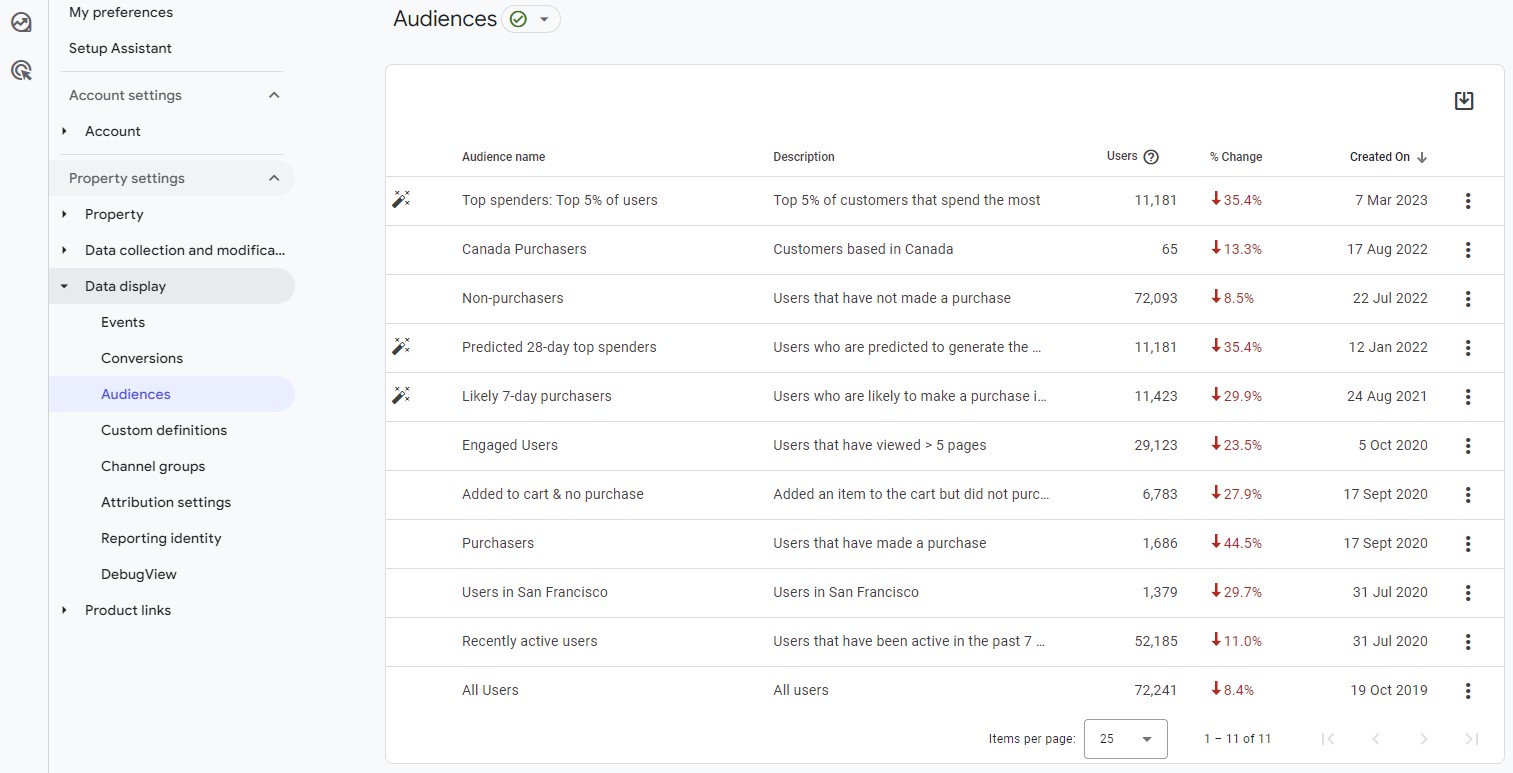Open more options for Non-purchasers row
1513x773 pixels.
(1468, 299)
